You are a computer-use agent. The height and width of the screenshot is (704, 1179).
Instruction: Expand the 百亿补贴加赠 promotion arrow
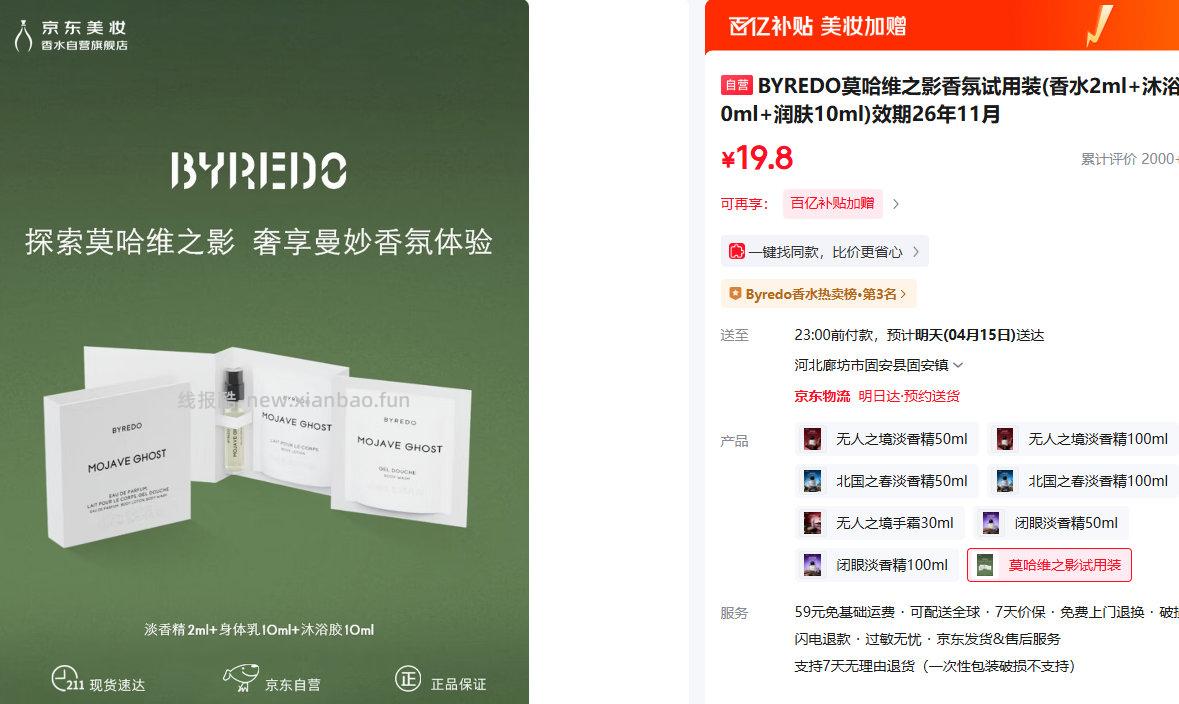(896, 204)
